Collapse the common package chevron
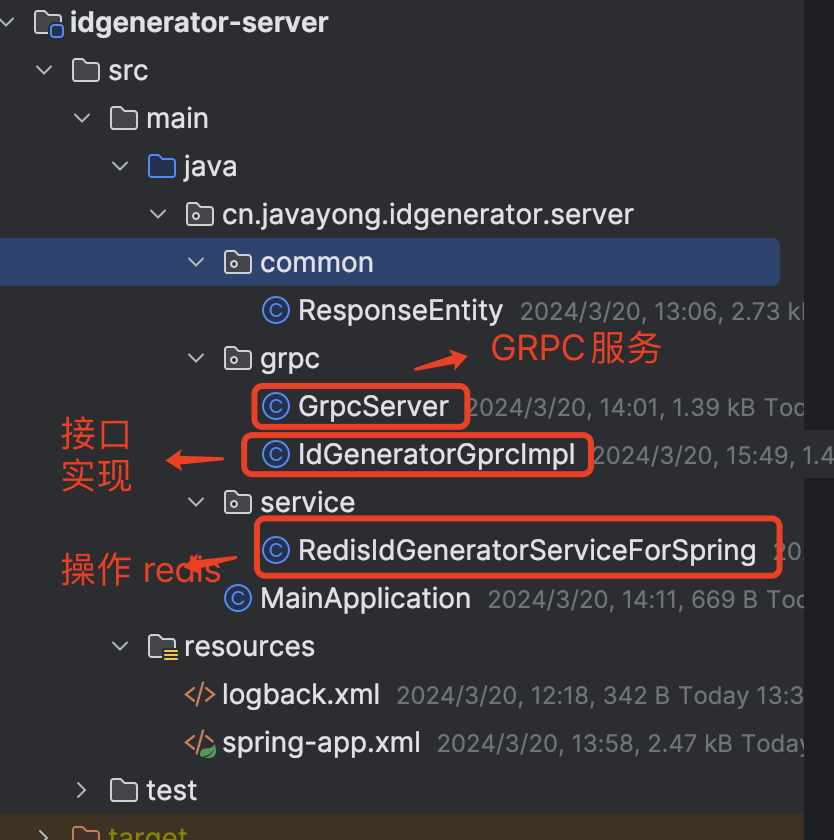The height and width of the screenshot is (840, 834). pos(195,263)
